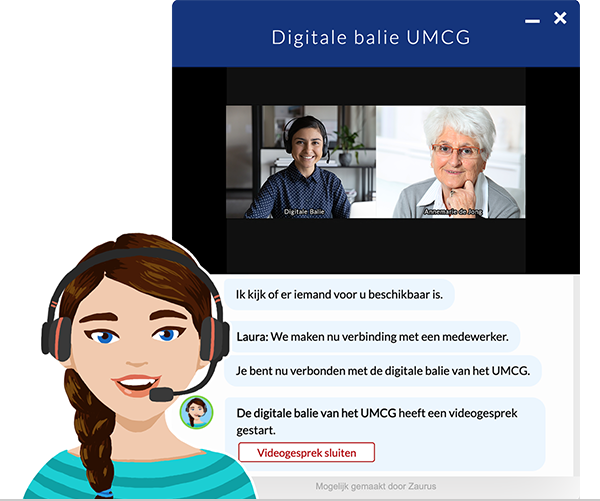Click message 'Ik kijk of er iemand'

click(339, 295)
